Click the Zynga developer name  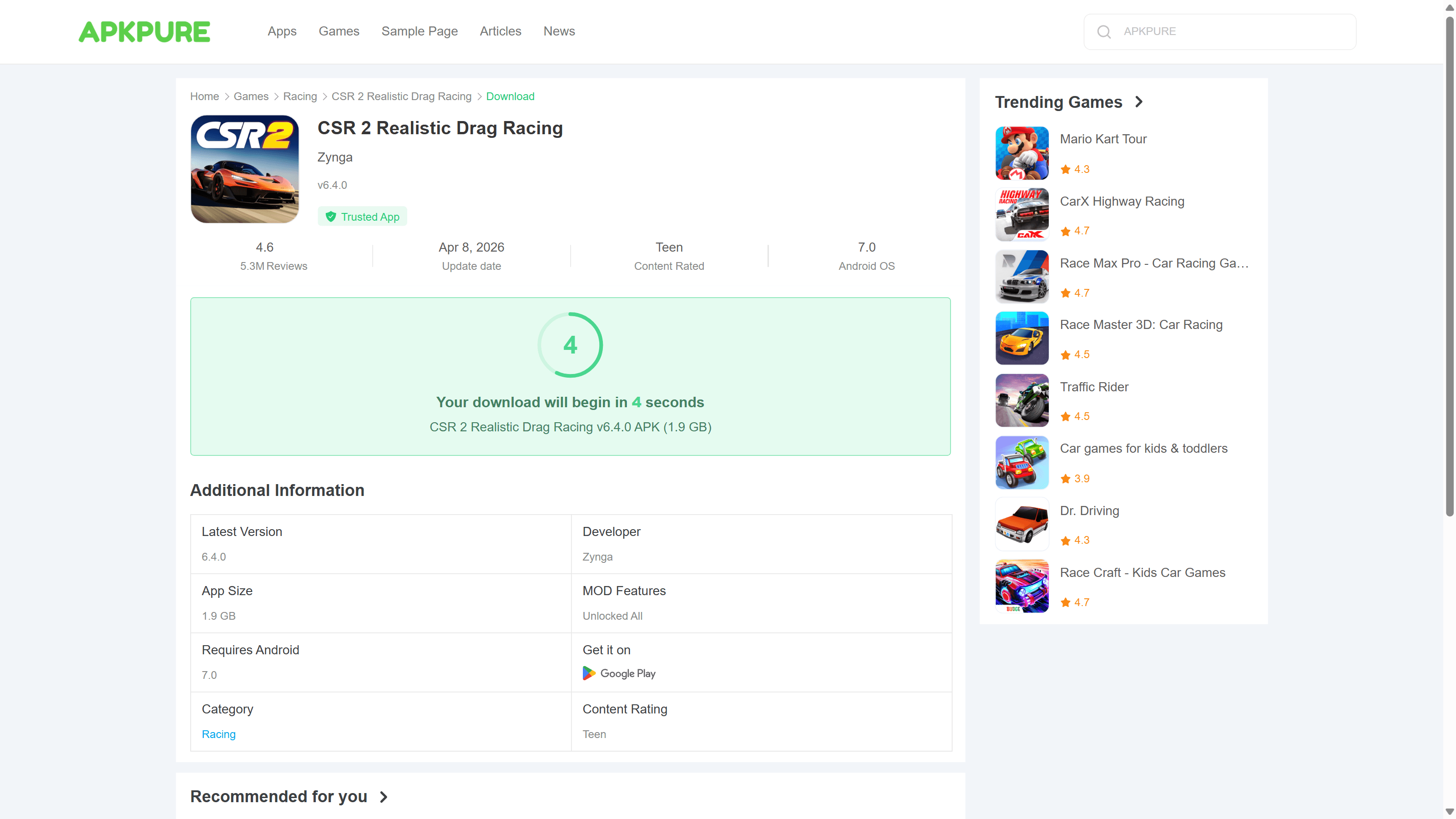click(334, 157)
